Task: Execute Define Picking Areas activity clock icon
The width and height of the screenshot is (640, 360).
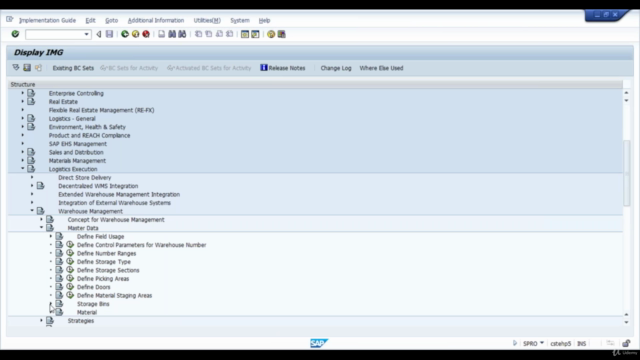Action: 70,278
